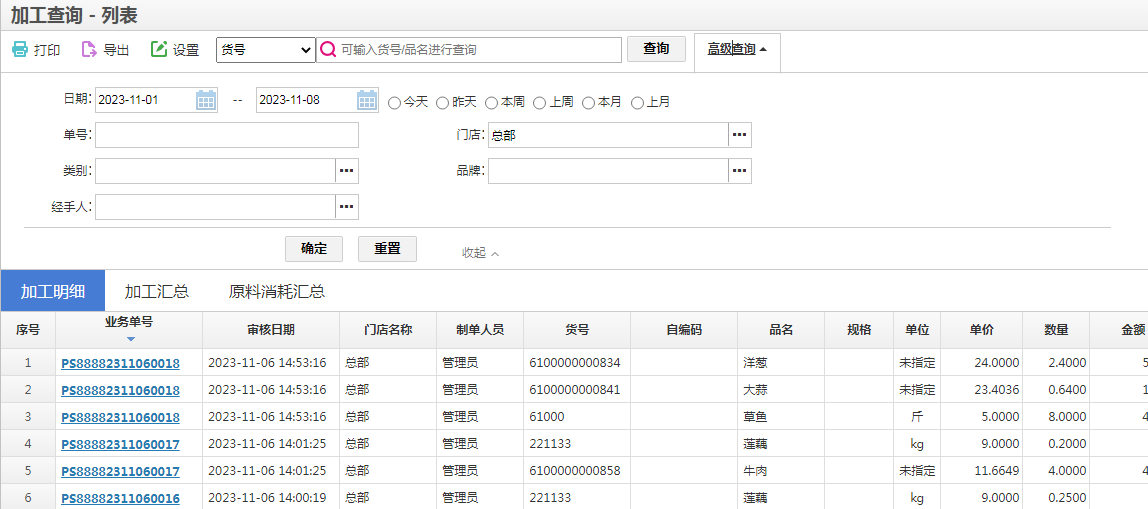Click the 品名 column header

tap(781, 330)
